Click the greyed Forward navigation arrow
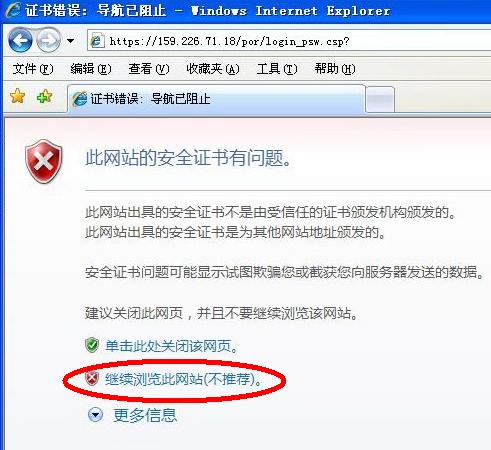Viewport: 491px width, 450px height. (49, 41)
